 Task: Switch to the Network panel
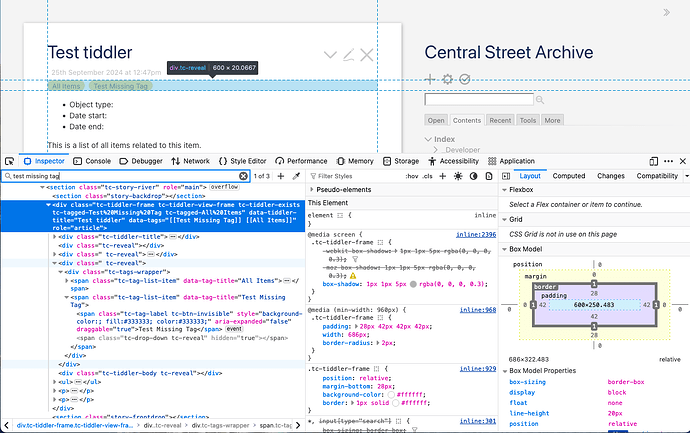[191, 161]
